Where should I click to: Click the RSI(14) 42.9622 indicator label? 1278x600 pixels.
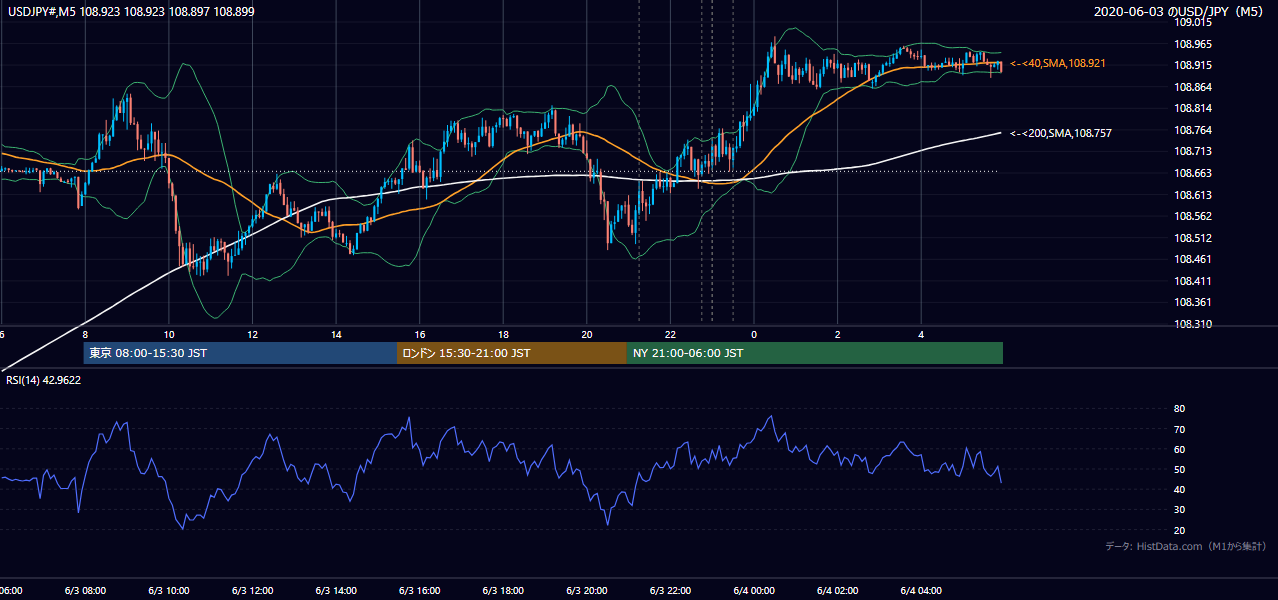tap(45, 380)
